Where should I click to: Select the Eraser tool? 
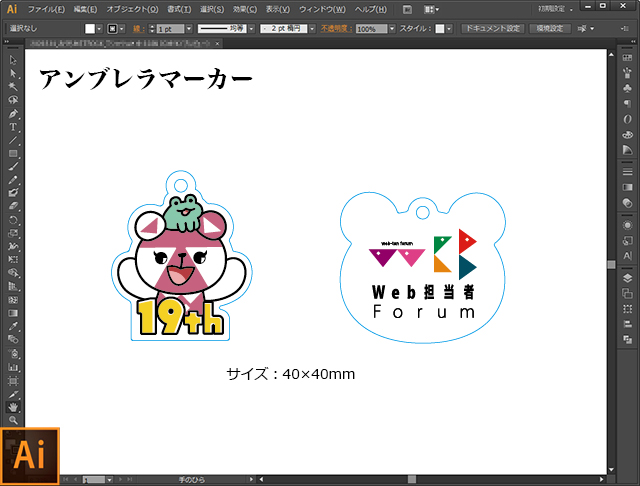click(13, 206)
